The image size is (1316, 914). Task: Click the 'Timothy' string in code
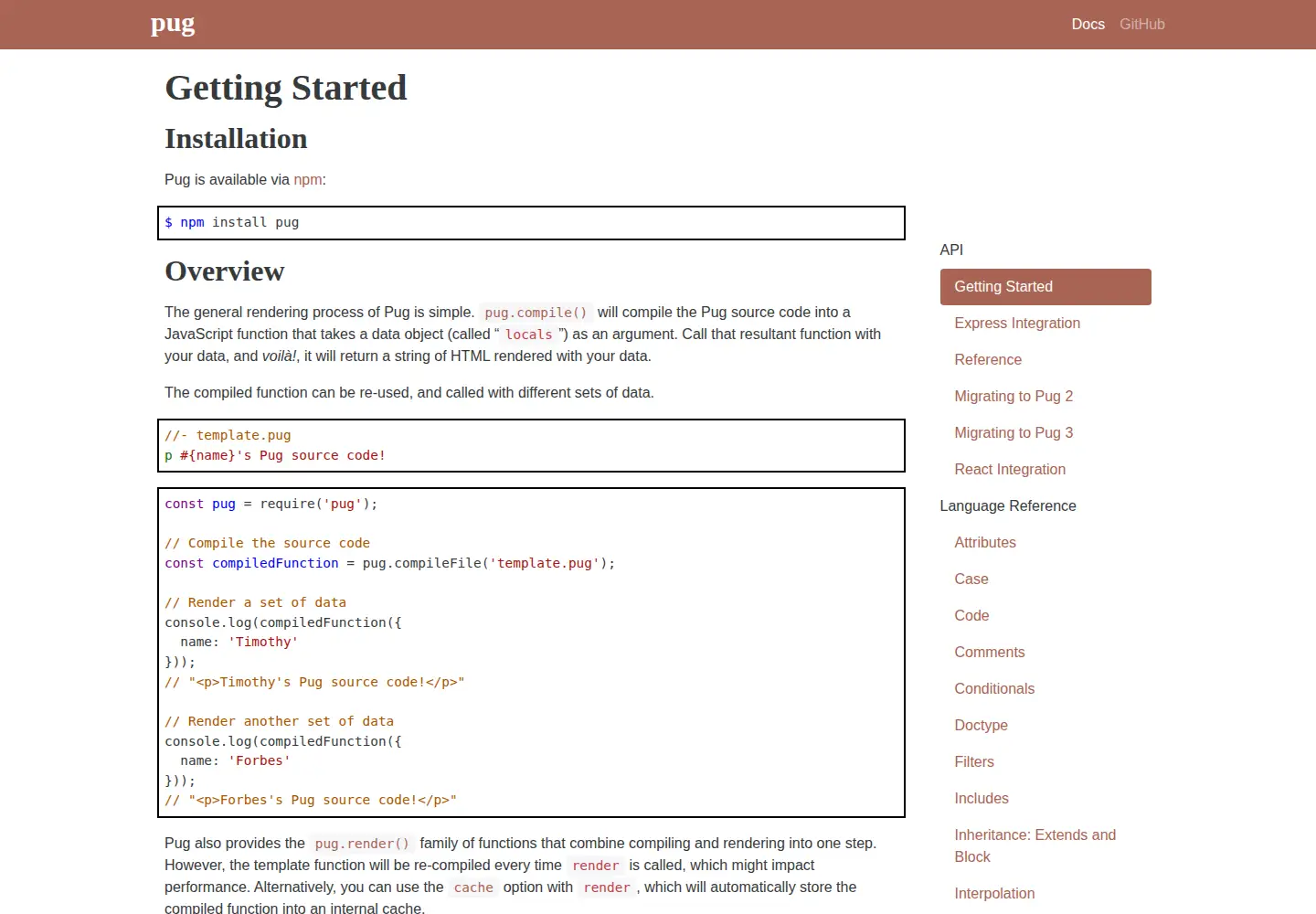[x=263, y=643]
